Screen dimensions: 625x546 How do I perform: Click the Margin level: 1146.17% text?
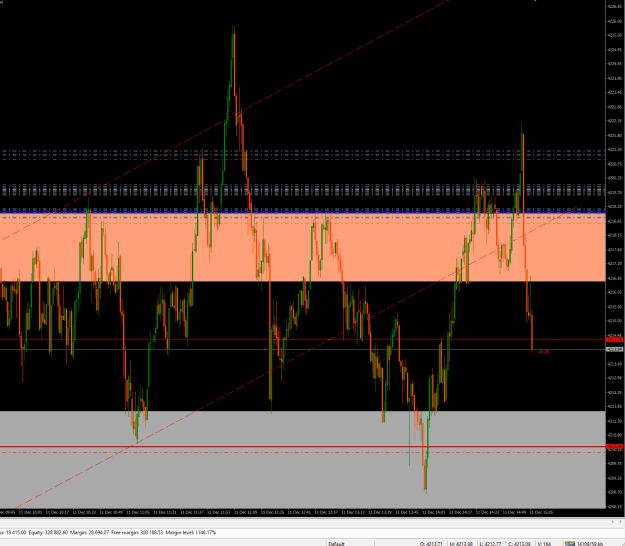pyautogui.click(x=191, y=532)
